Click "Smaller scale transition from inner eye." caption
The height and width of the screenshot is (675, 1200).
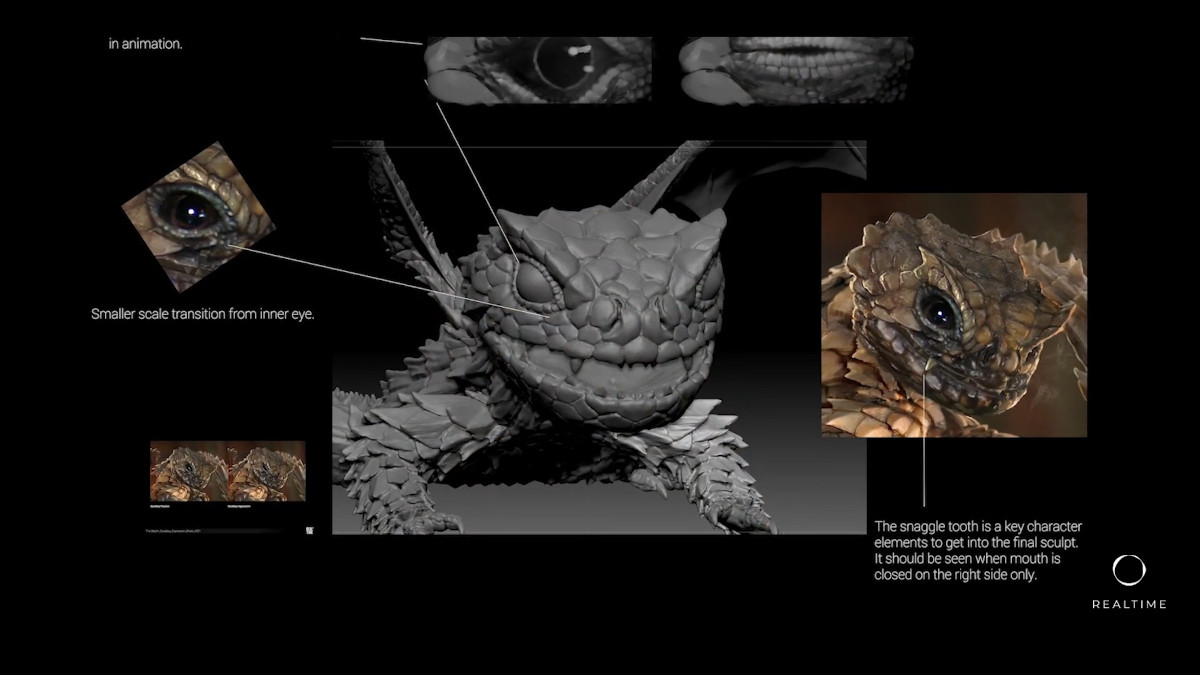point(203,314)
